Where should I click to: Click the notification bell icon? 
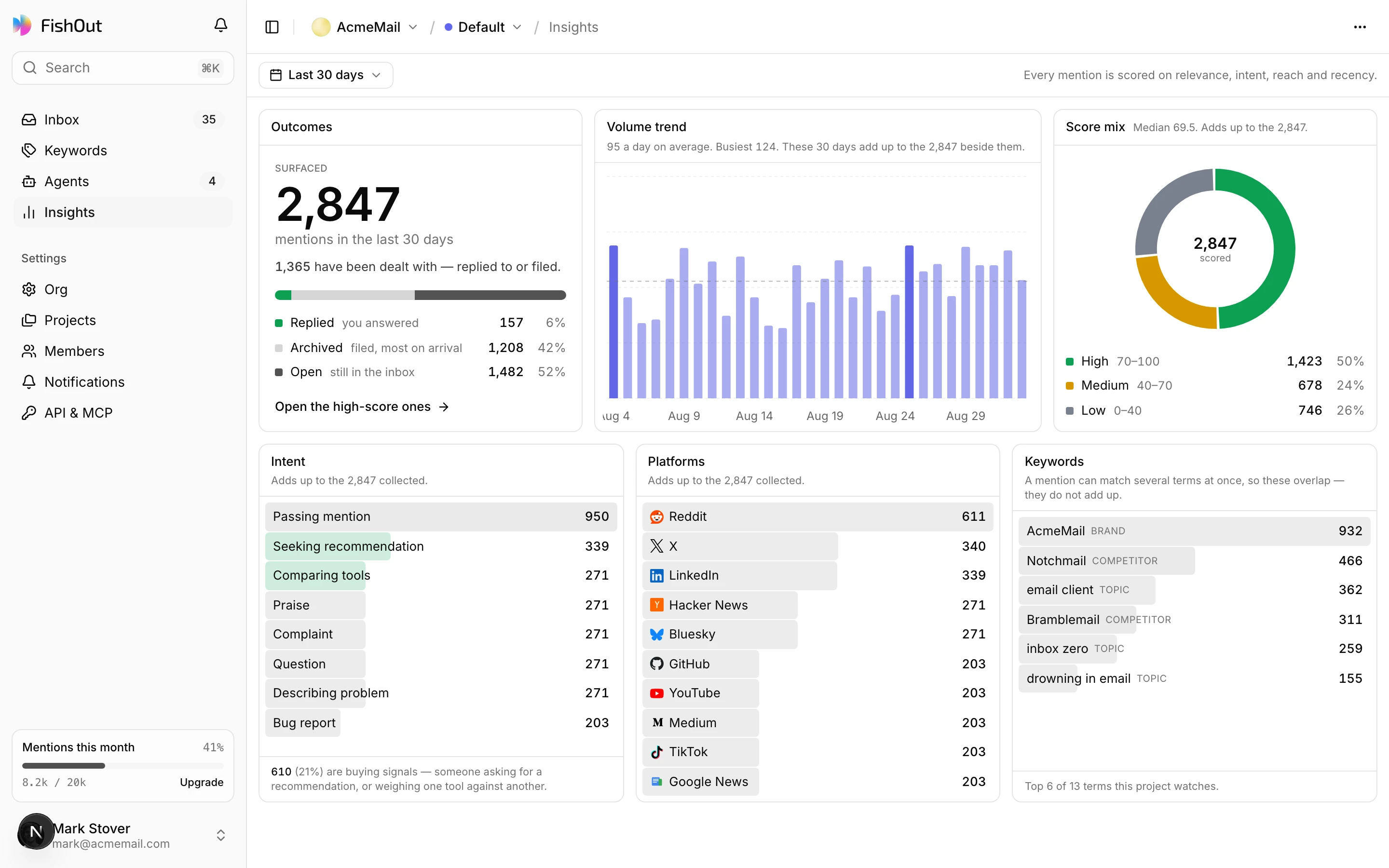tap(220, 25)
